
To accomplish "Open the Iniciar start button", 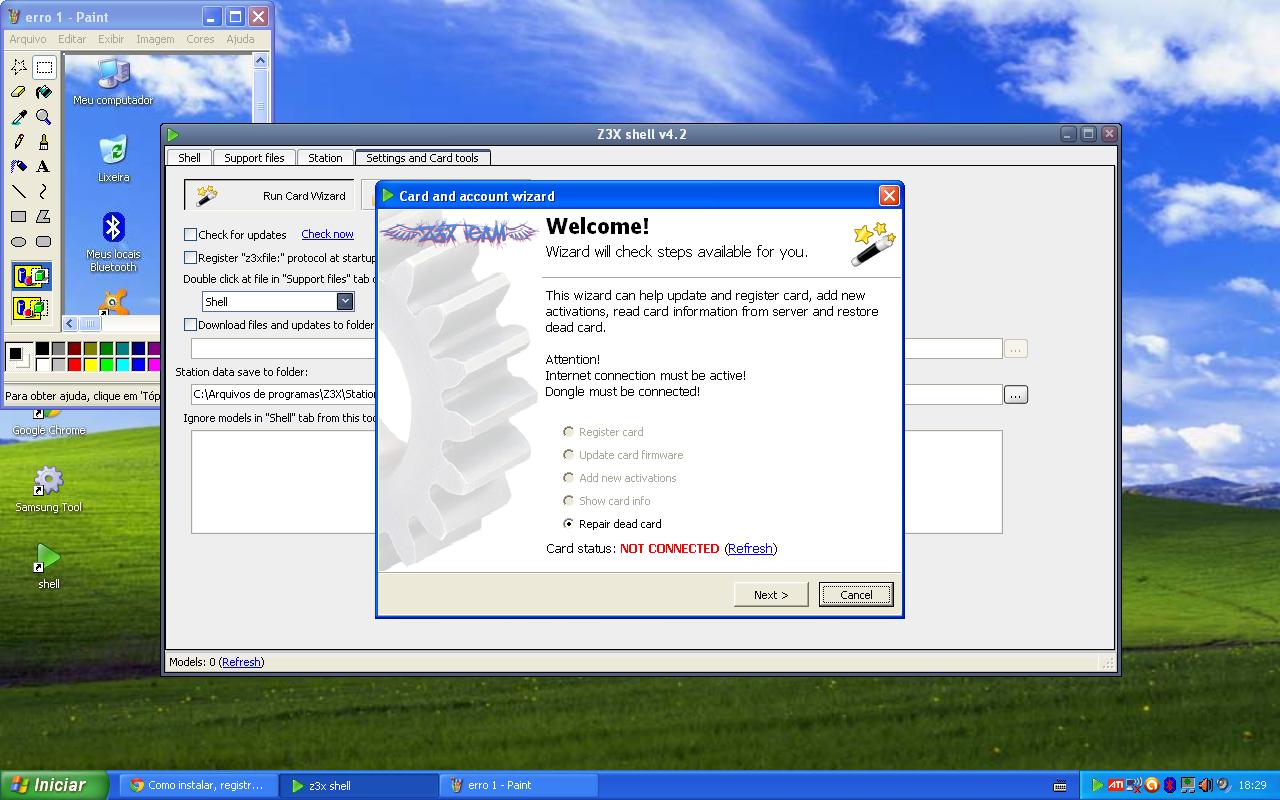I will coord(54,785).
